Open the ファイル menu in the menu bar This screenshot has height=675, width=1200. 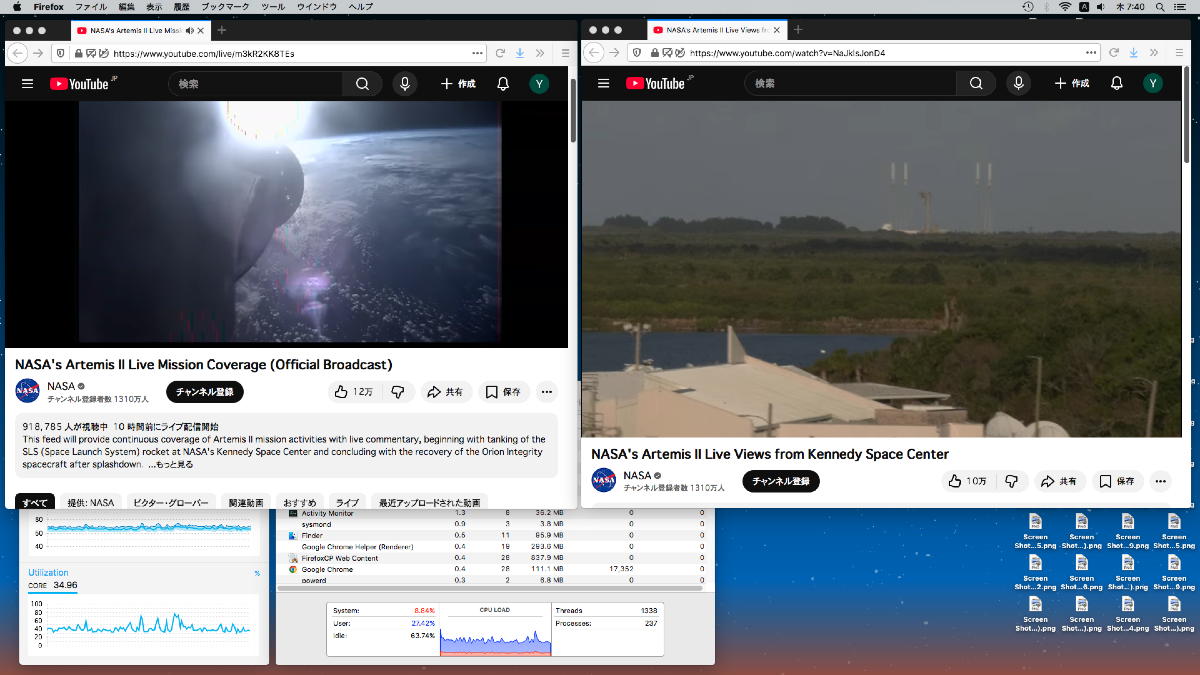90,7
